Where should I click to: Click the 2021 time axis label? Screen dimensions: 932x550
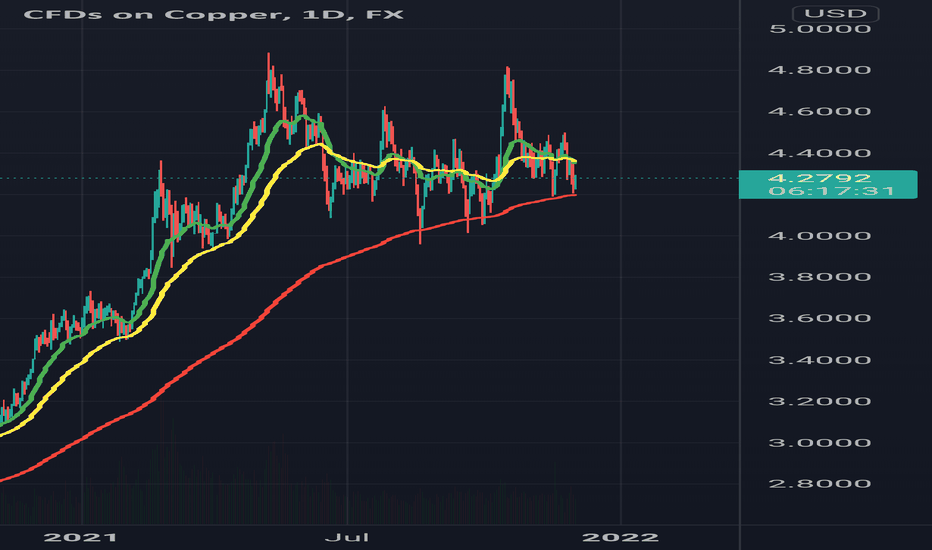point(81,538)
